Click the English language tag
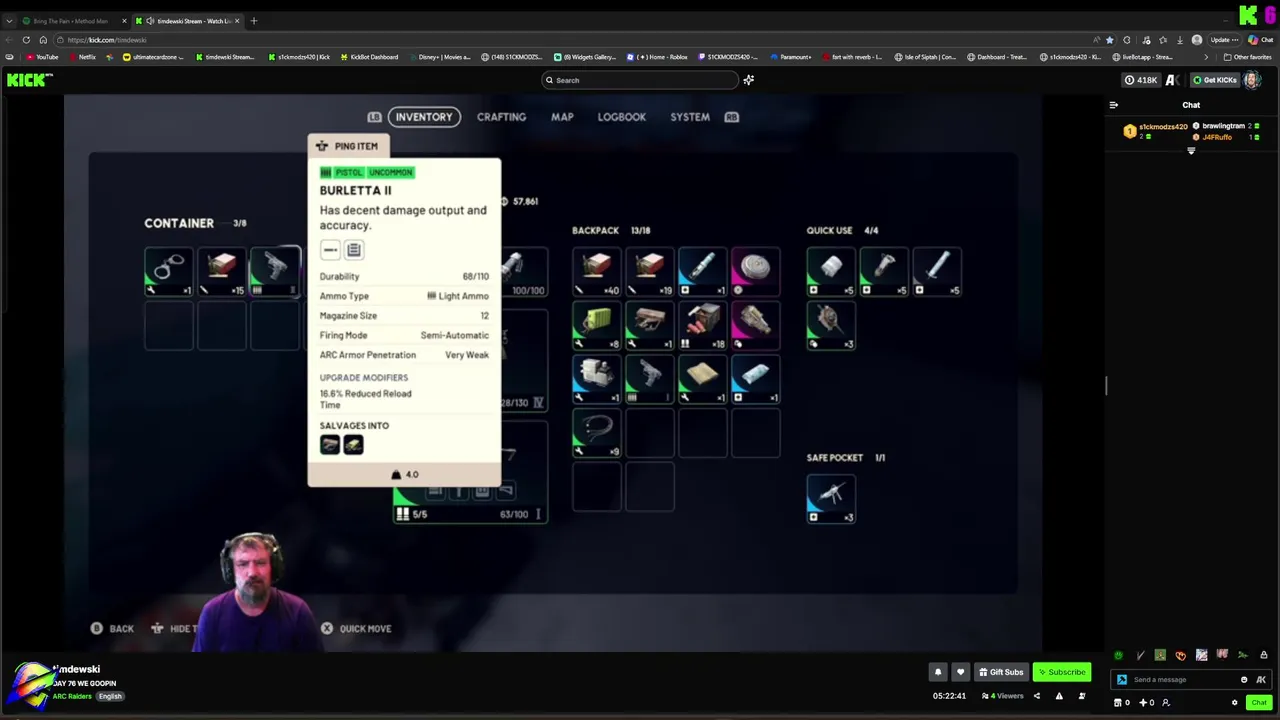1280x720 pixels. [110, 696]
